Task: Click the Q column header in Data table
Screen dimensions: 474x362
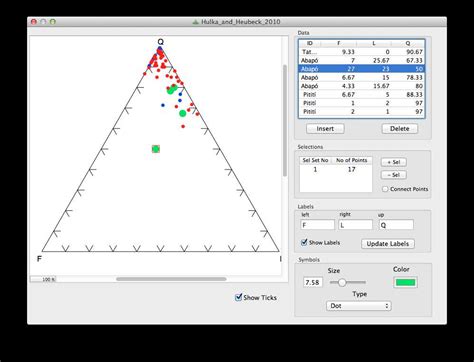Action: point(408,43)
